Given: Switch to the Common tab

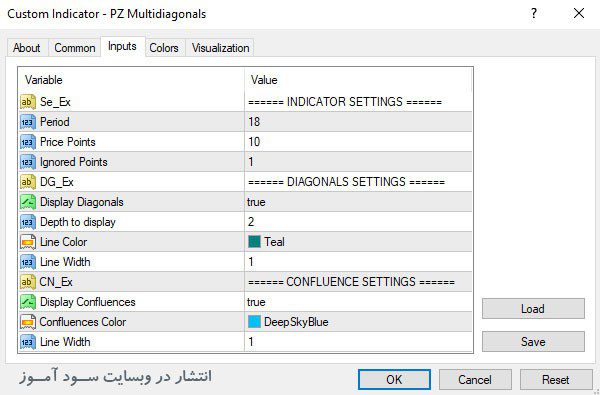Looking at the screenshot, I should tap(75, 48).
